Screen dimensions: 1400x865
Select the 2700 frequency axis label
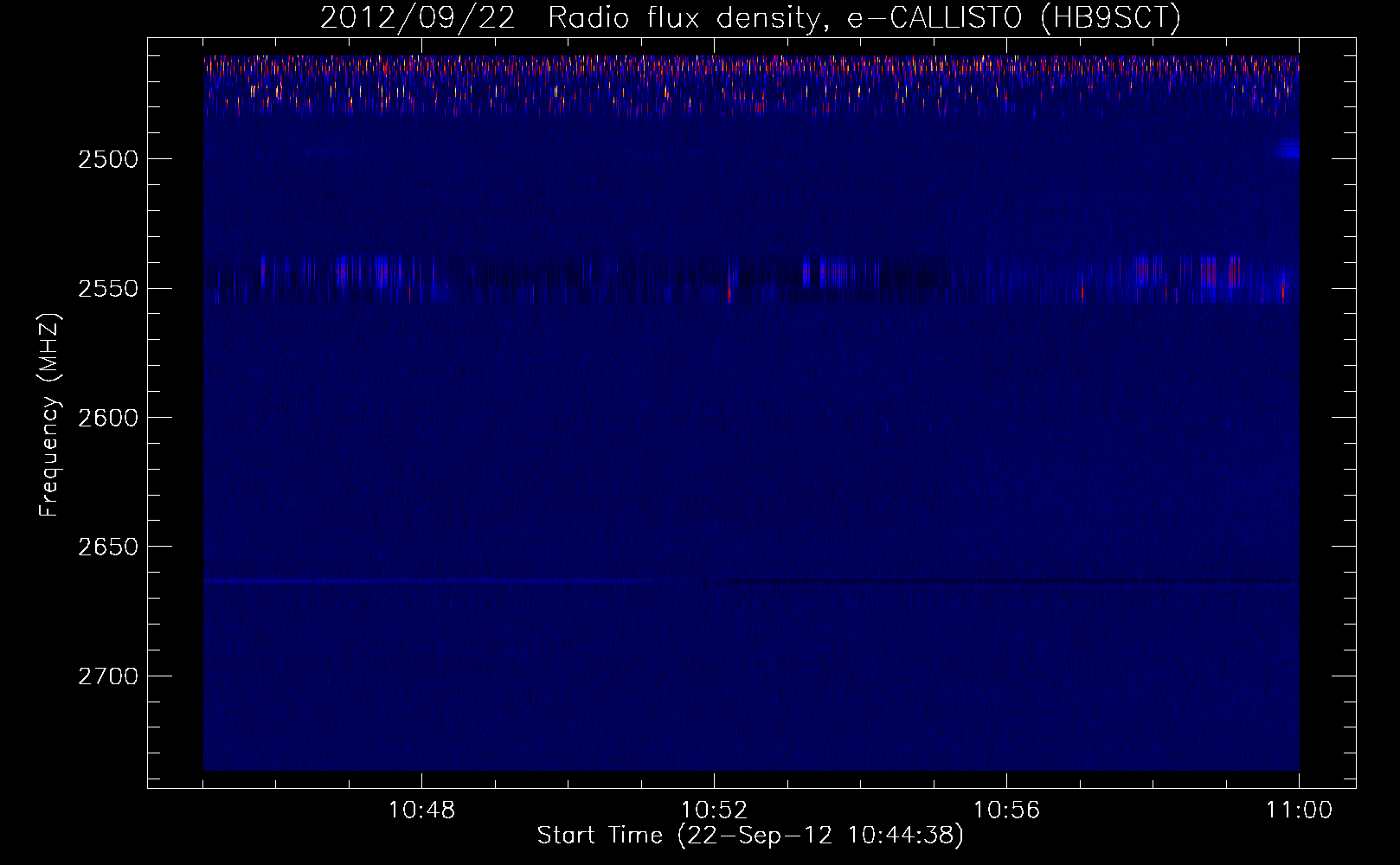pos(108,676)
